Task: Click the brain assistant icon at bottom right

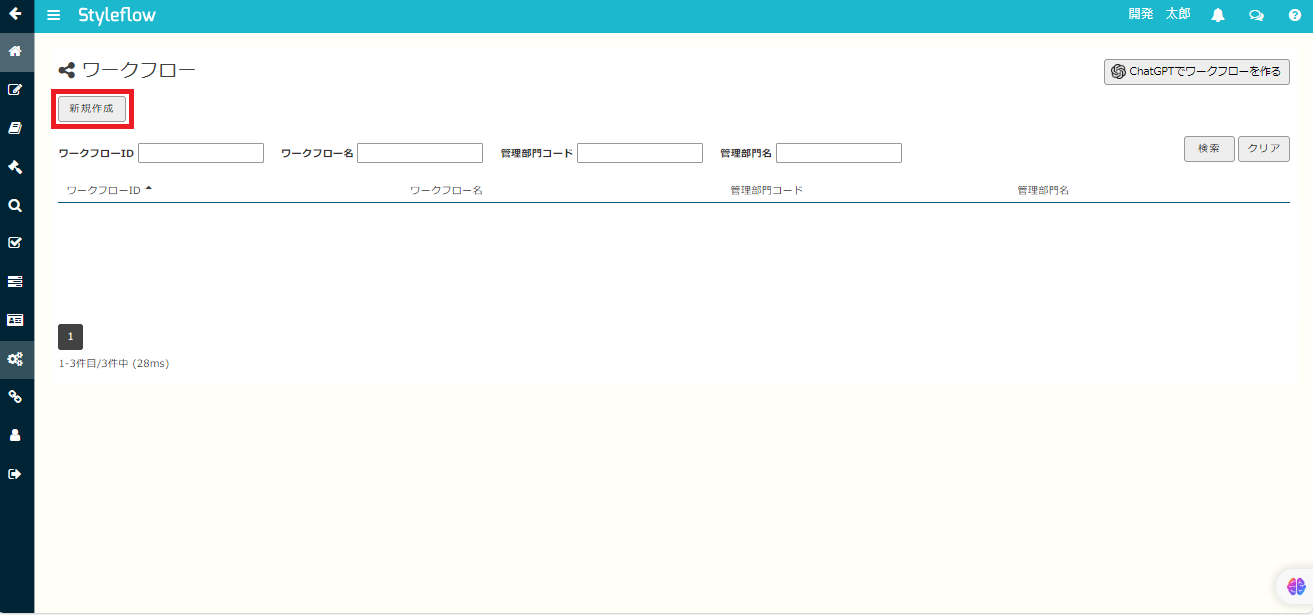Action: click(x=1296, y=587)
